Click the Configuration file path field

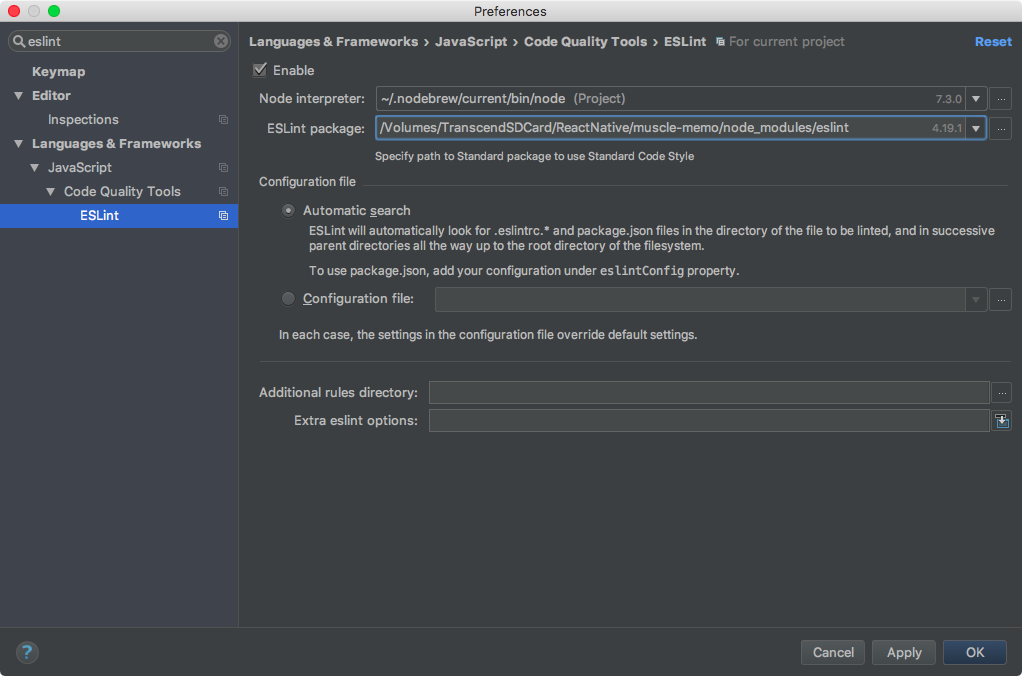(700, 300)
